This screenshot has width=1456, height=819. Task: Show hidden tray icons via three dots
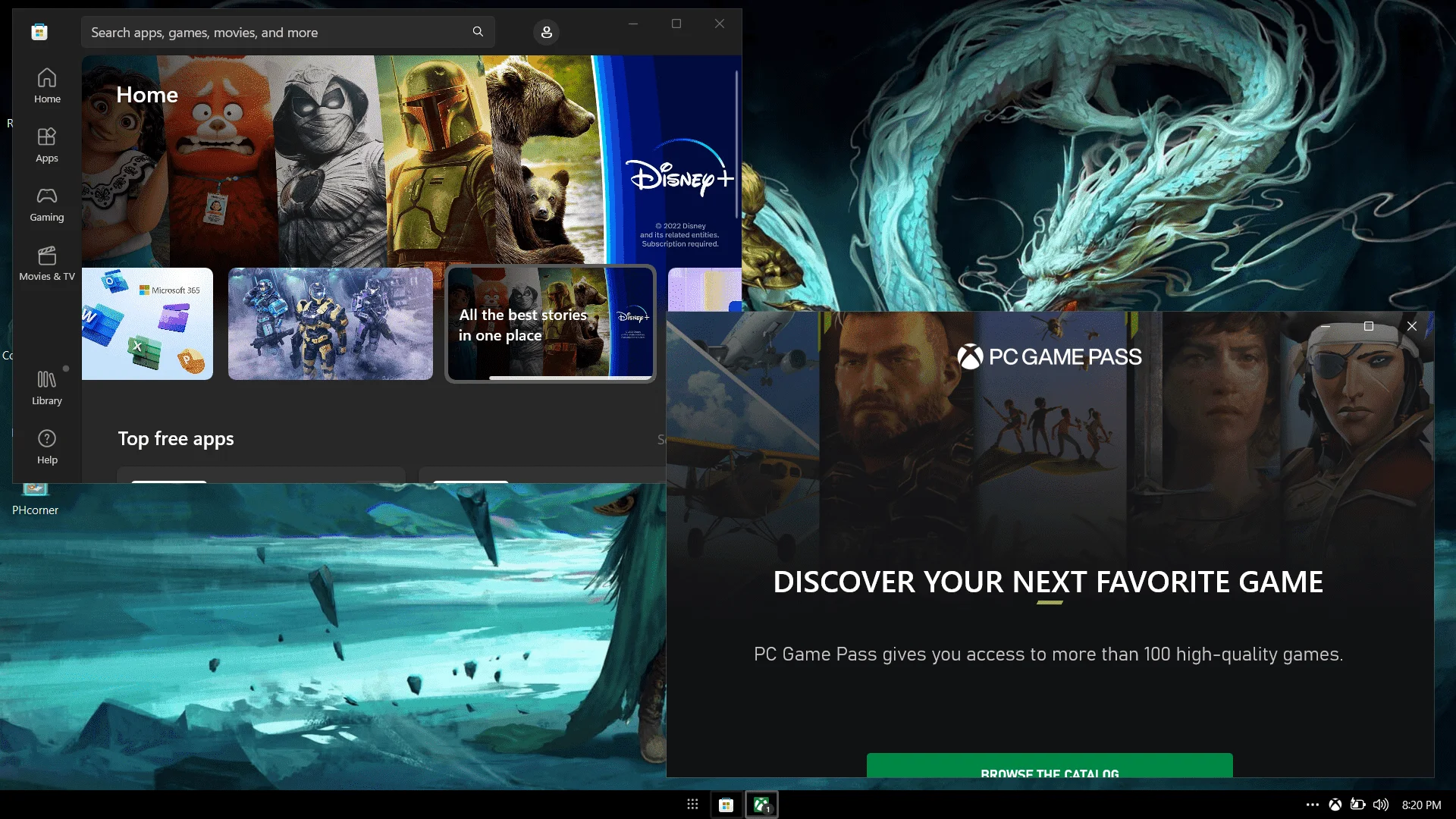pos(1313,805)
